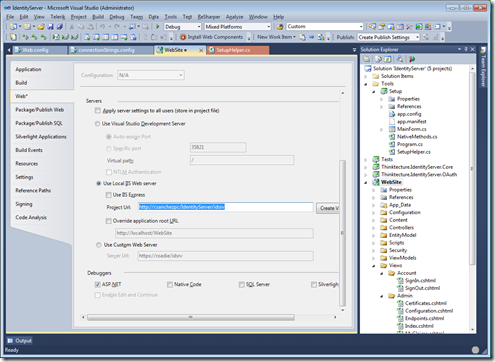Click the Properties icon in Solution Explorer toolbar
The height and width of the screenshot is (362, 495).
[x=367, y=59]
